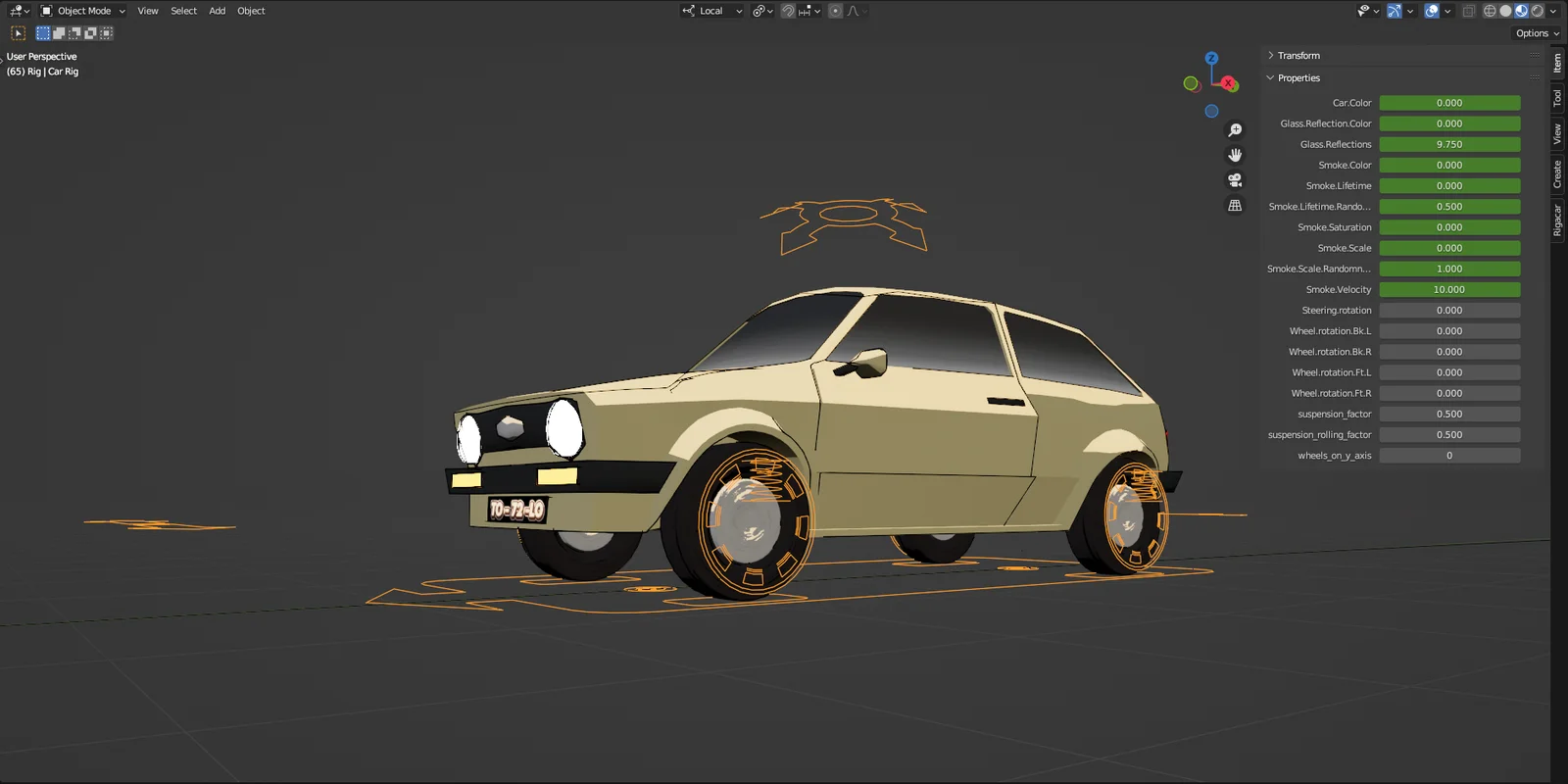Switch to the Rigacar sidebar tab
1568x784 pixels.
coord(1557,220)
